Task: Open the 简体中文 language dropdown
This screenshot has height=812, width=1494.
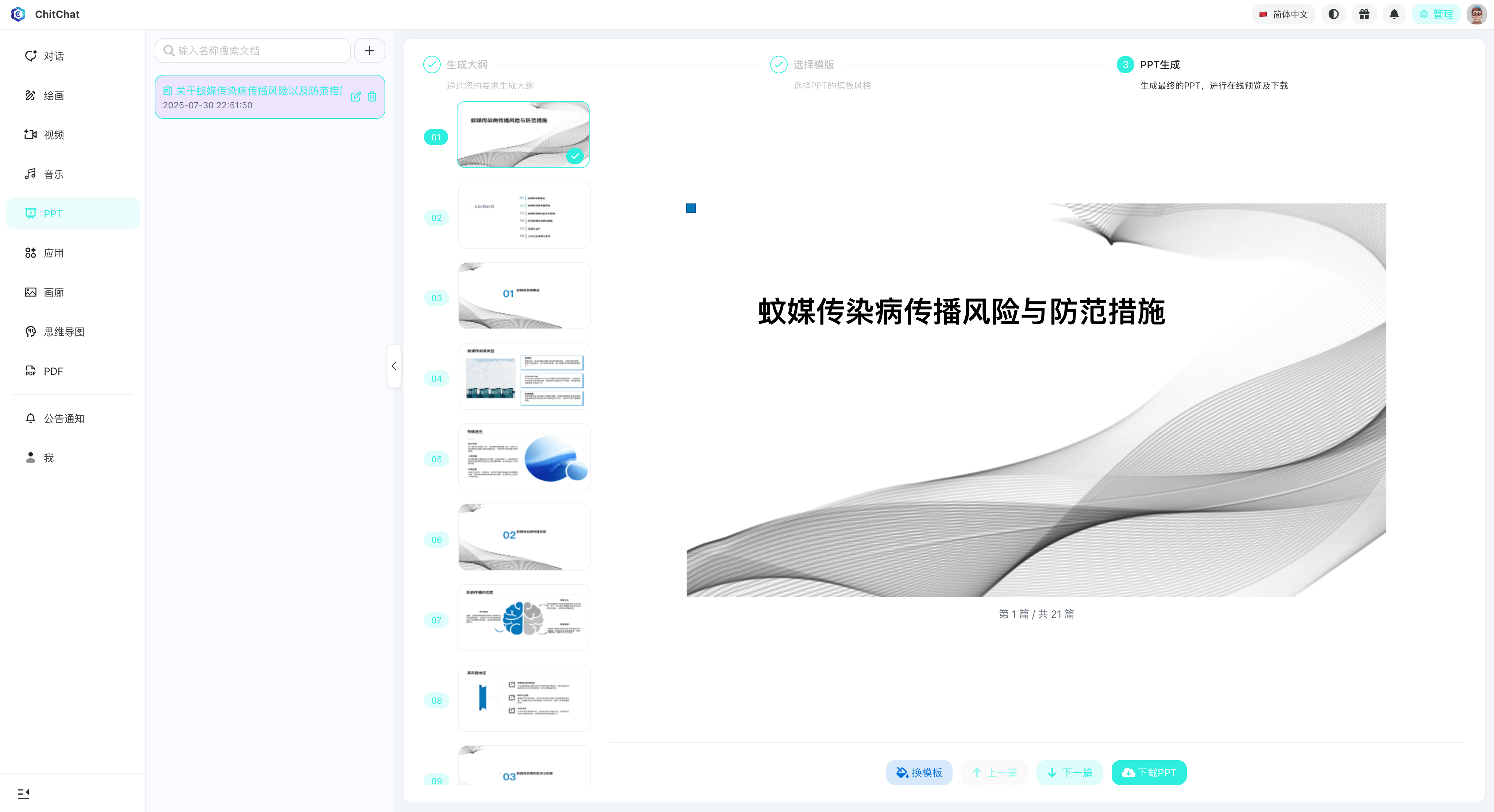Action: 1283,14
